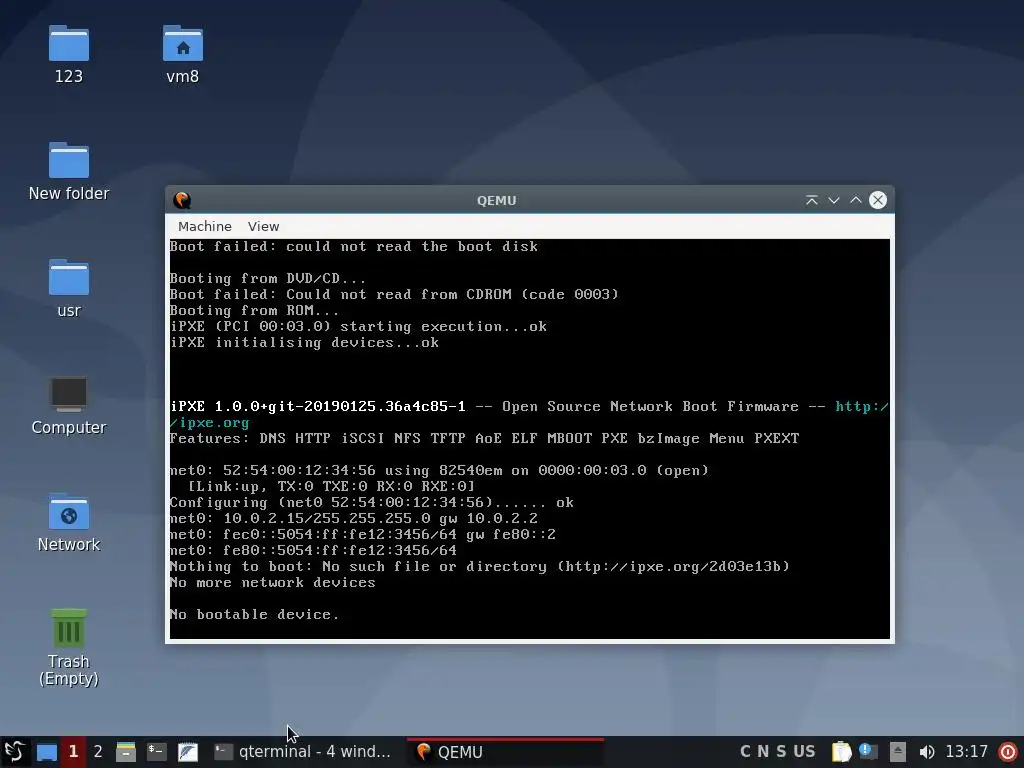Screen dimensions: 1024x768
Task: Click the 'iPXE initialising devices...ok' line
Action: point(304,342)
